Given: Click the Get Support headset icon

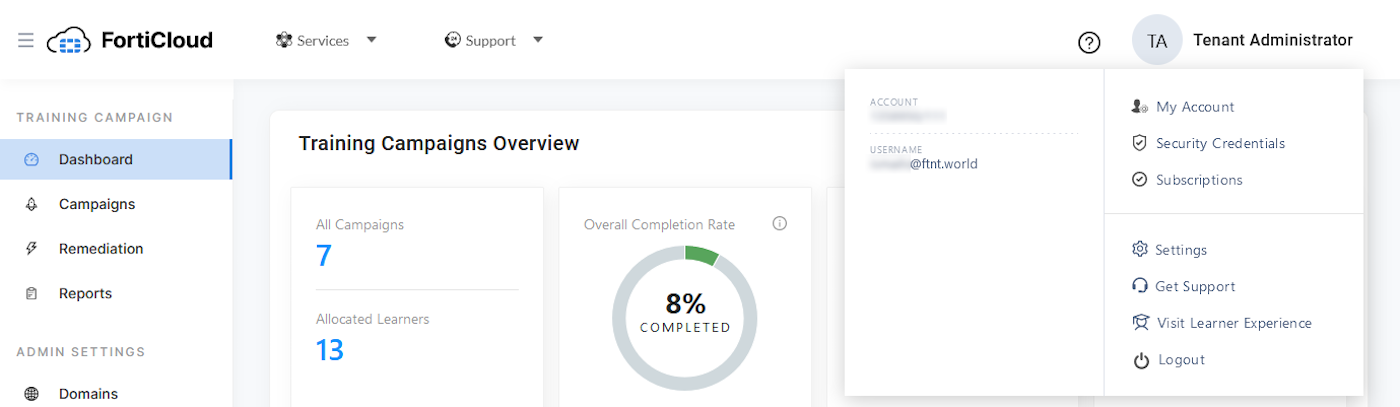Looking at the screenshot, I should [x=1139, y=286].
